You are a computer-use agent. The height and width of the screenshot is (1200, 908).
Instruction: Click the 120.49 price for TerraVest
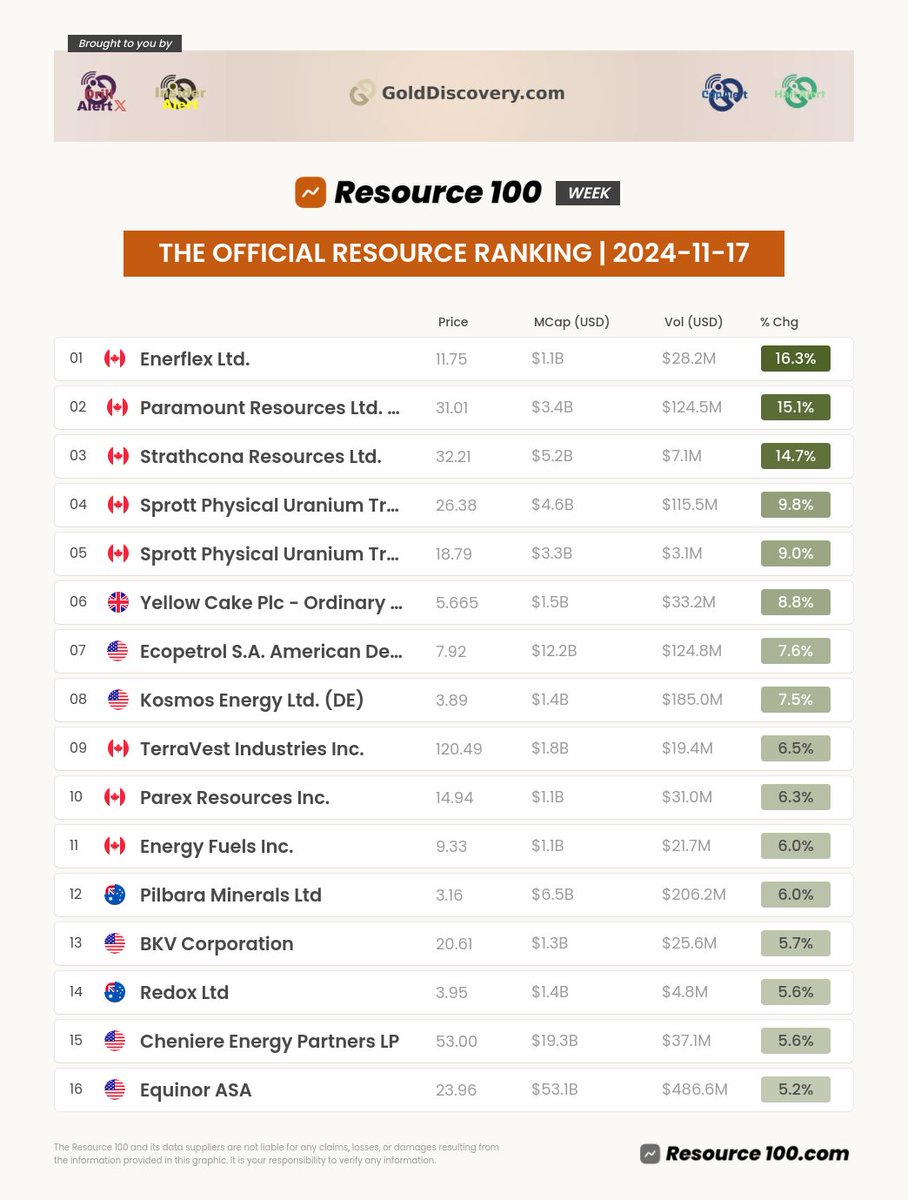click(x=459, y=749)
